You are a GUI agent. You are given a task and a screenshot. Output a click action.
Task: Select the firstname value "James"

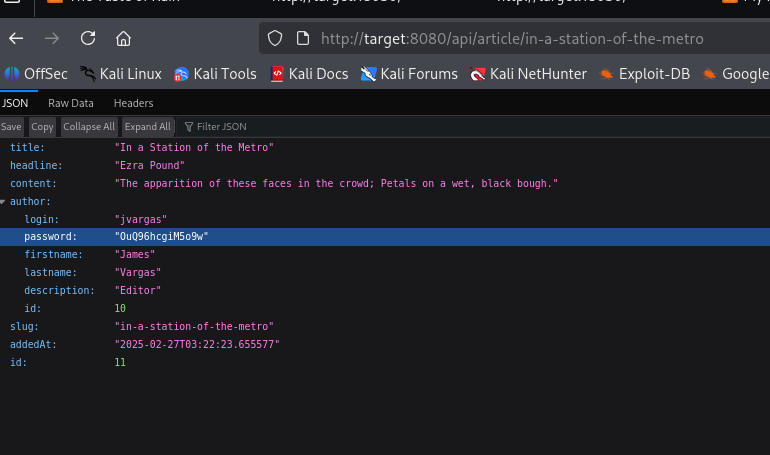[x=135, y=255]
